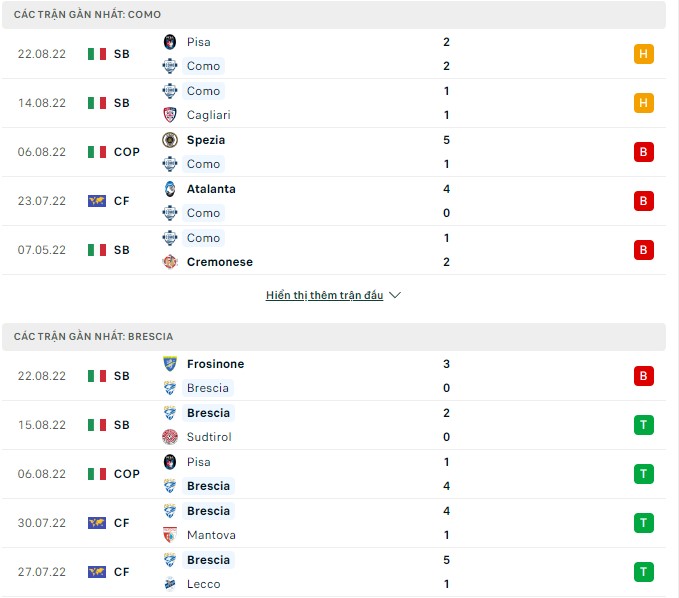The height and width of the screenshot is (598, 679).
Task: Click the orange H badge for Pisa match
Action: click(644, 54)
